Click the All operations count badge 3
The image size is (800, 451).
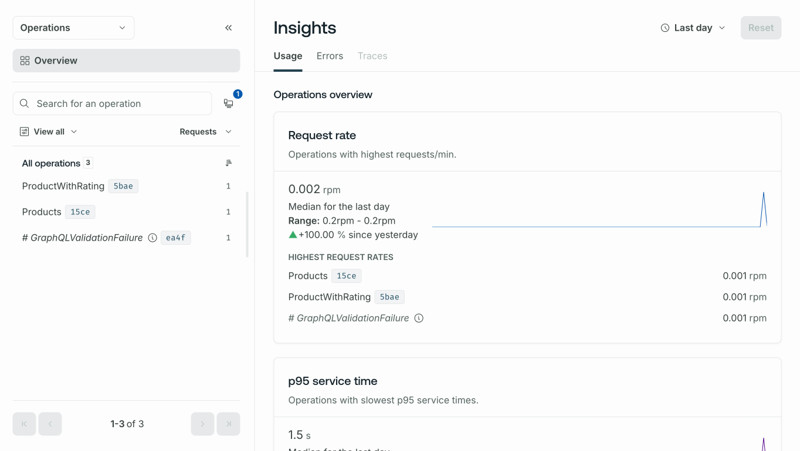click(88, 163)
